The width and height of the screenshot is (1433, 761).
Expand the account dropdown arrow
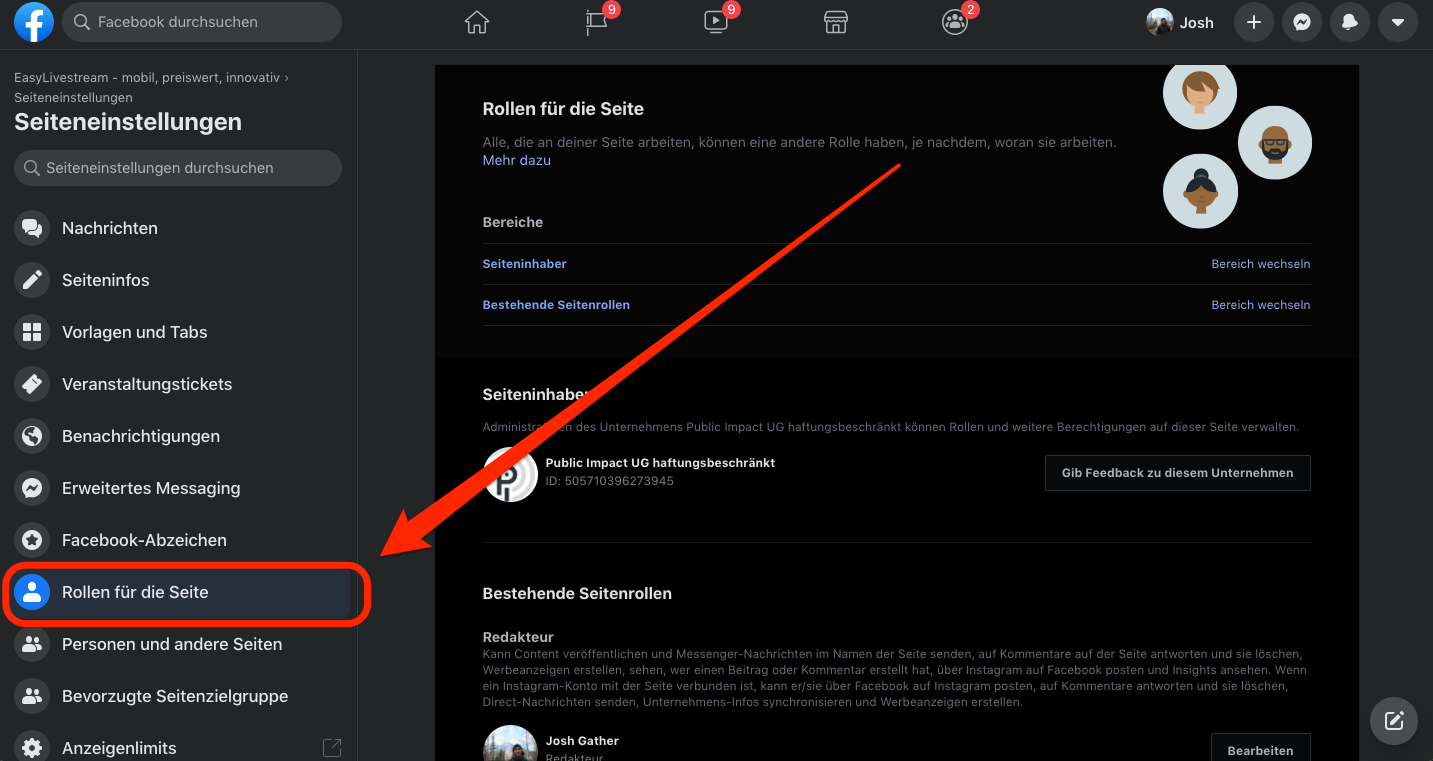pyautogui.click(x=1398, y=22)
